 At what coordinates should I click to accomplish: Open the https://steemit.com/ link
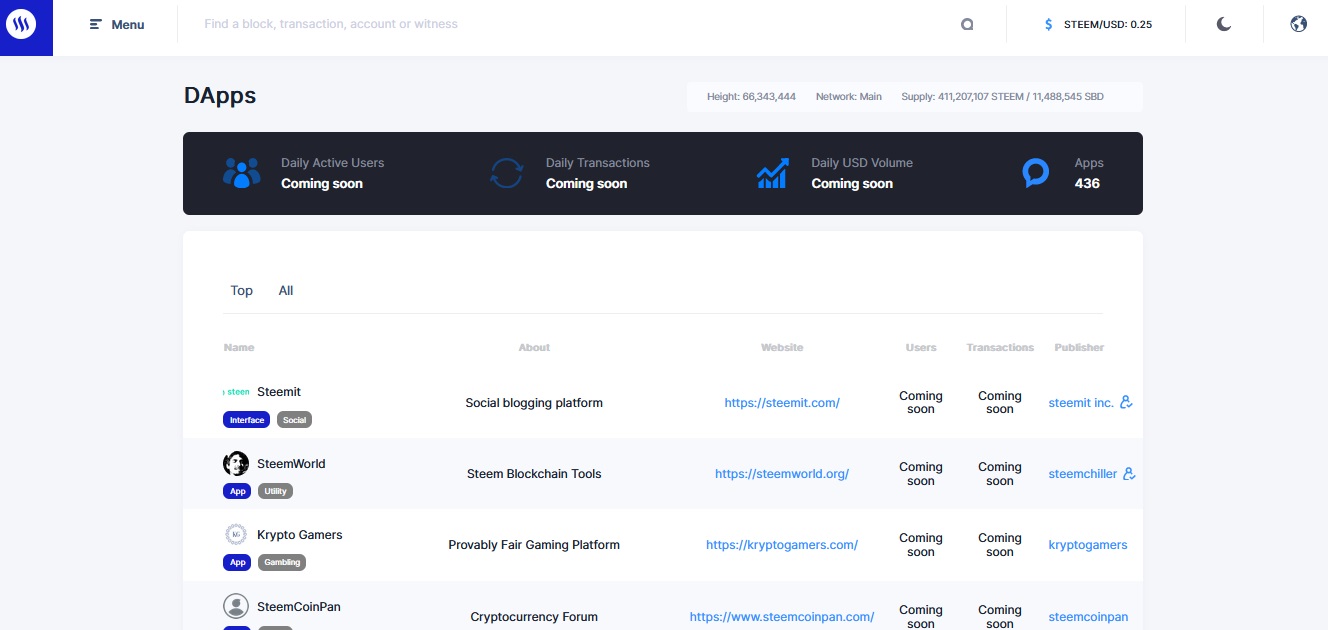pyautogui.click(x=782, y=403)
